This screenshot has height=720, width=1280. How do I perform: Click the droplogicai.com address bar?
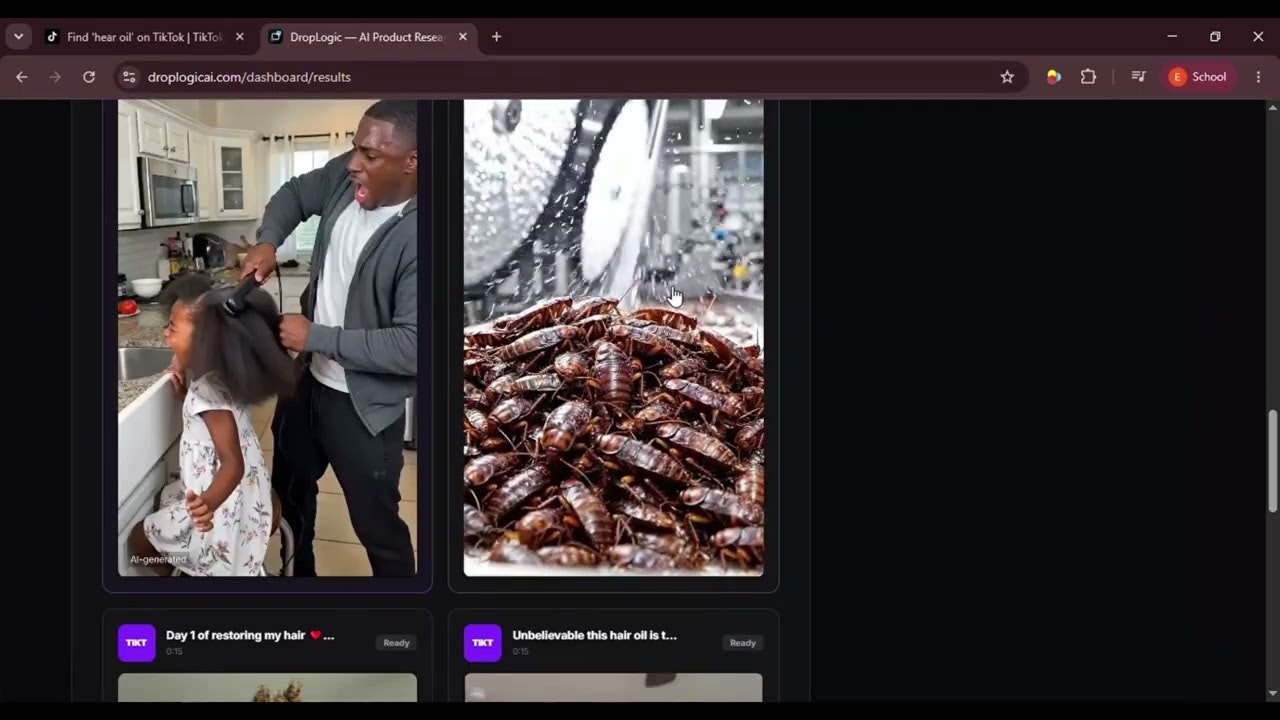[x=570, y=77]
